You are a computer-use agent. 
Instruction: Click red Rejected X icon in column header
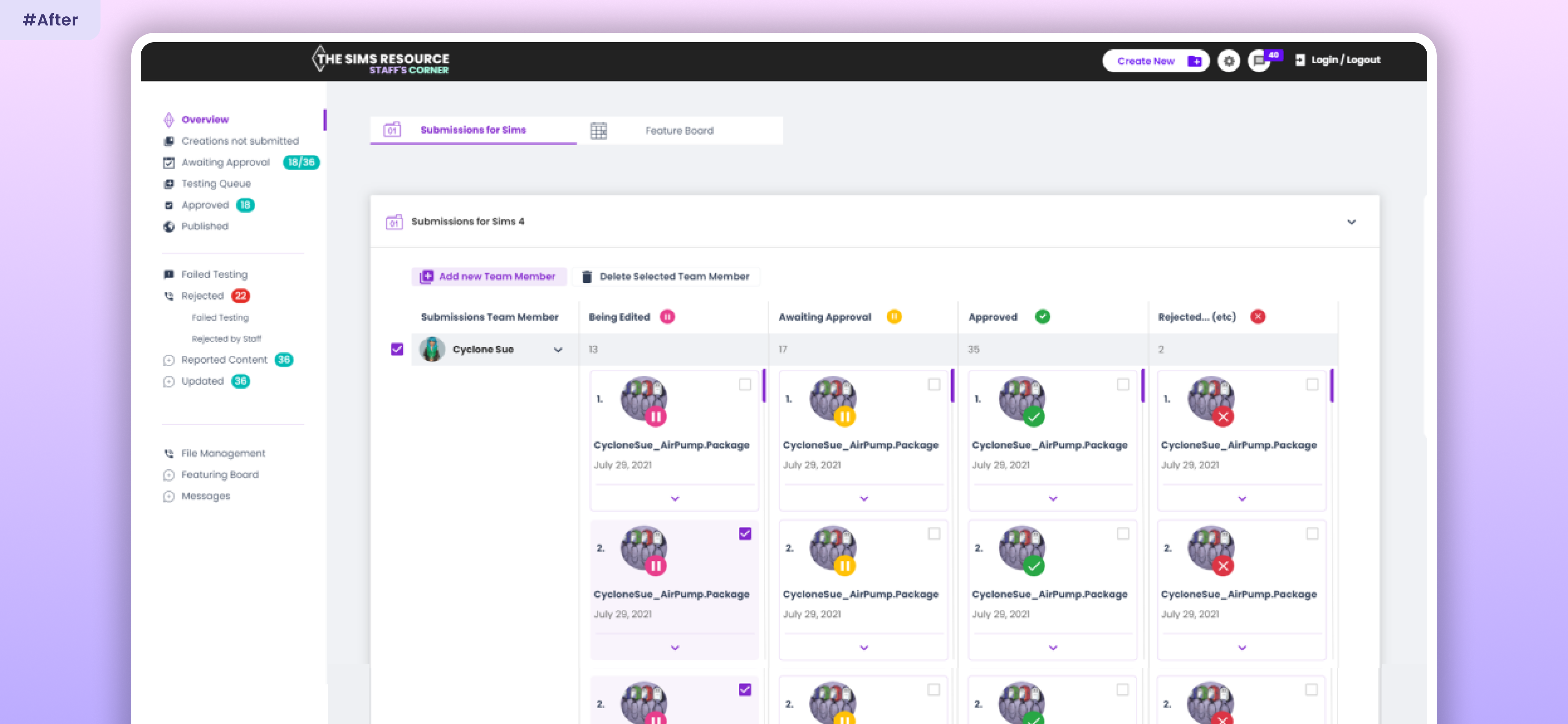(x=1257, y=317)
